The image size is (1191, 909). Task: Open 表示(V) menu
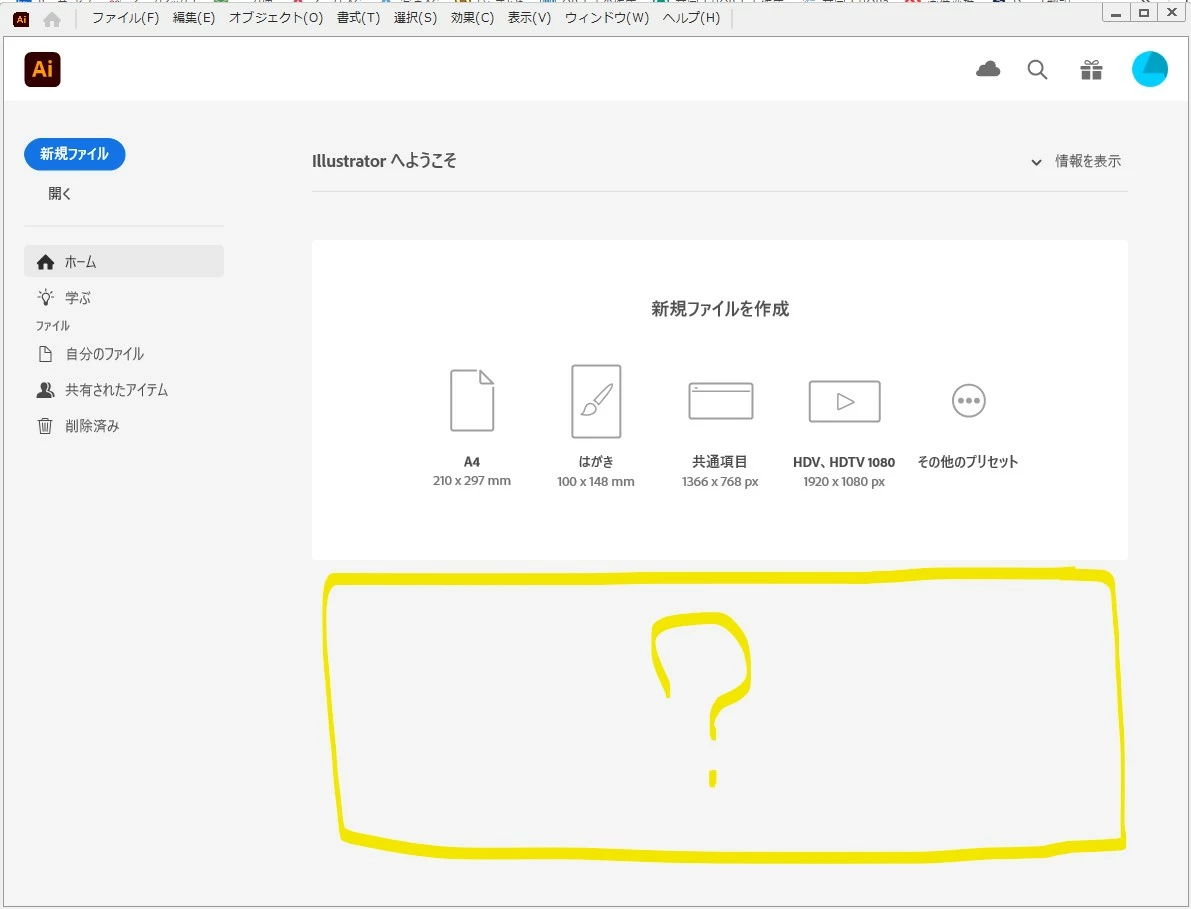pyautogui.click(x=529, y=18)
